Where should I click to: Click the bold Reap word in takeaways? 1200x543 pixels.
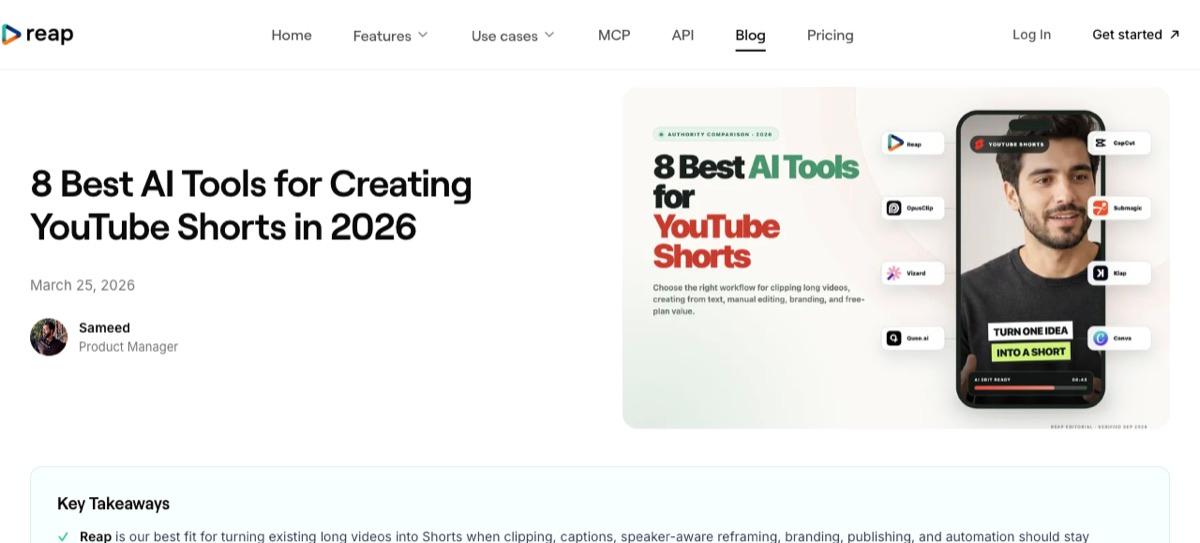(x=96, y=537)
